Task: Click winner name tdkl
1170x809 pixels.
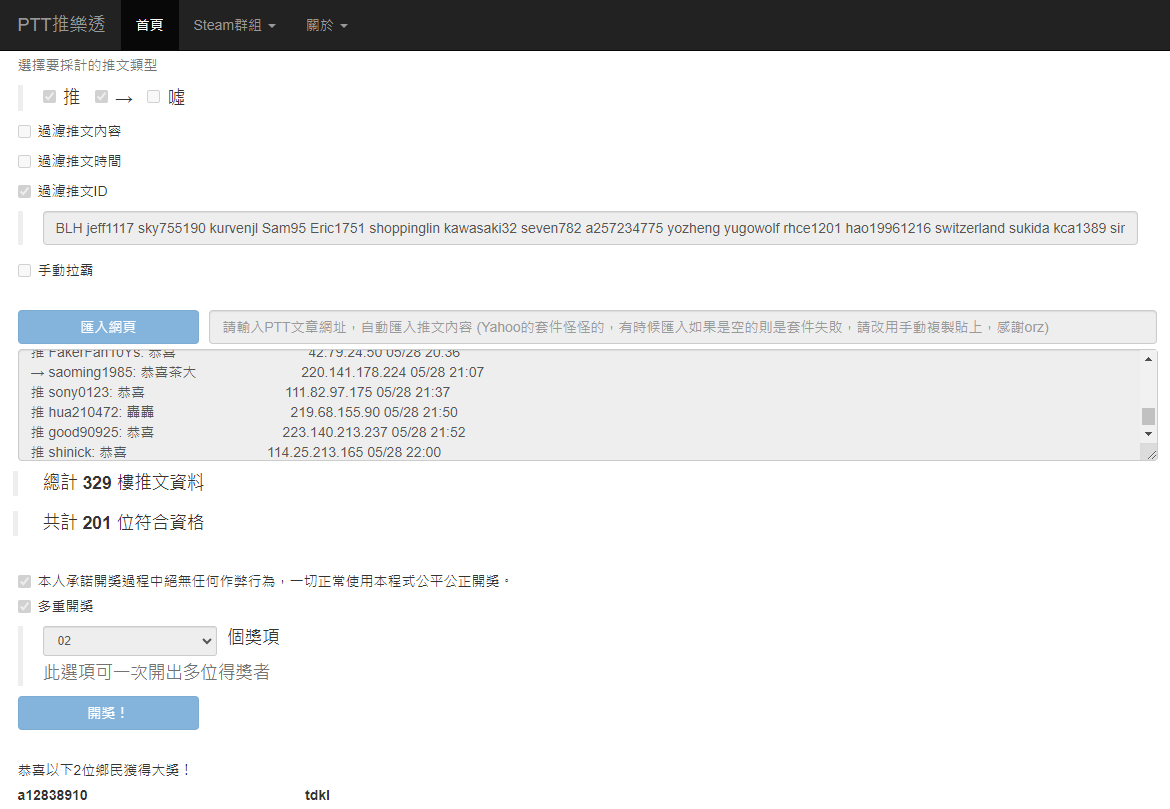Action: point(317,795)
